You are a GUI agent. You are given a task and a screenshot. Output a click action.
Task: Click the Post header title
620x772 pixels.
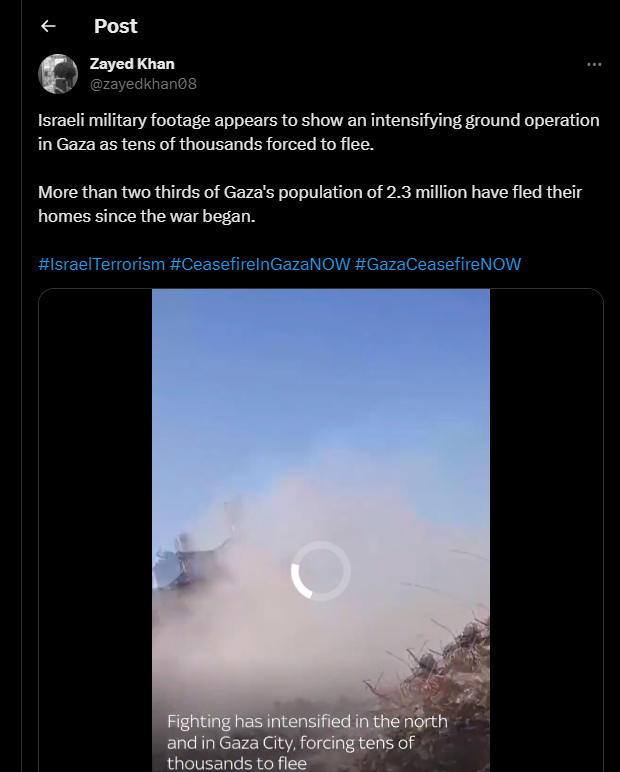click(x=116, y=26)
